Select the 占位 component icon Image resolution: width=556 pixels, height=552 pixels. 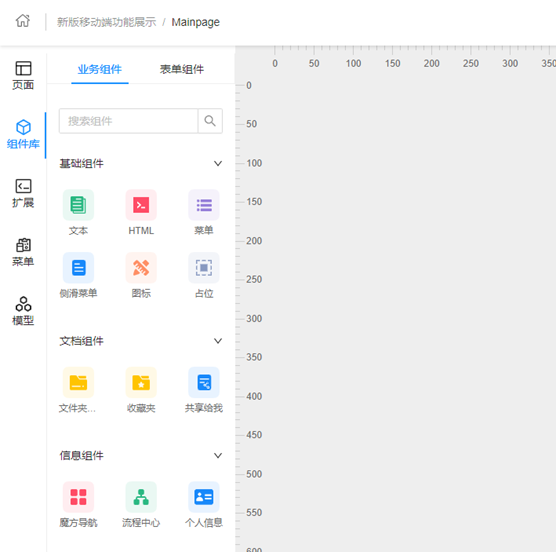click(204, 268)
